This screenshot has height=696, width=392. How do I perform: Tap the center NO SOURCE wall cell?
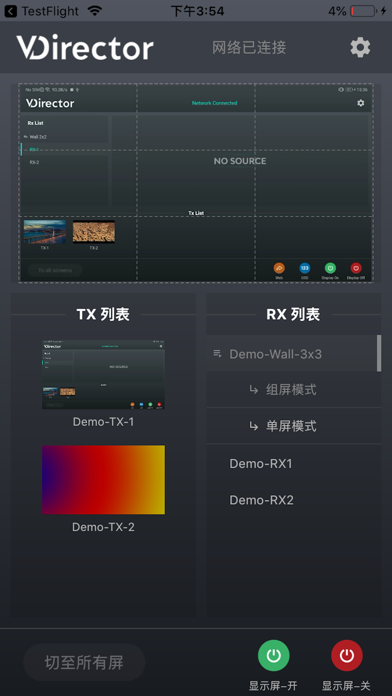(x=196, y=183)
